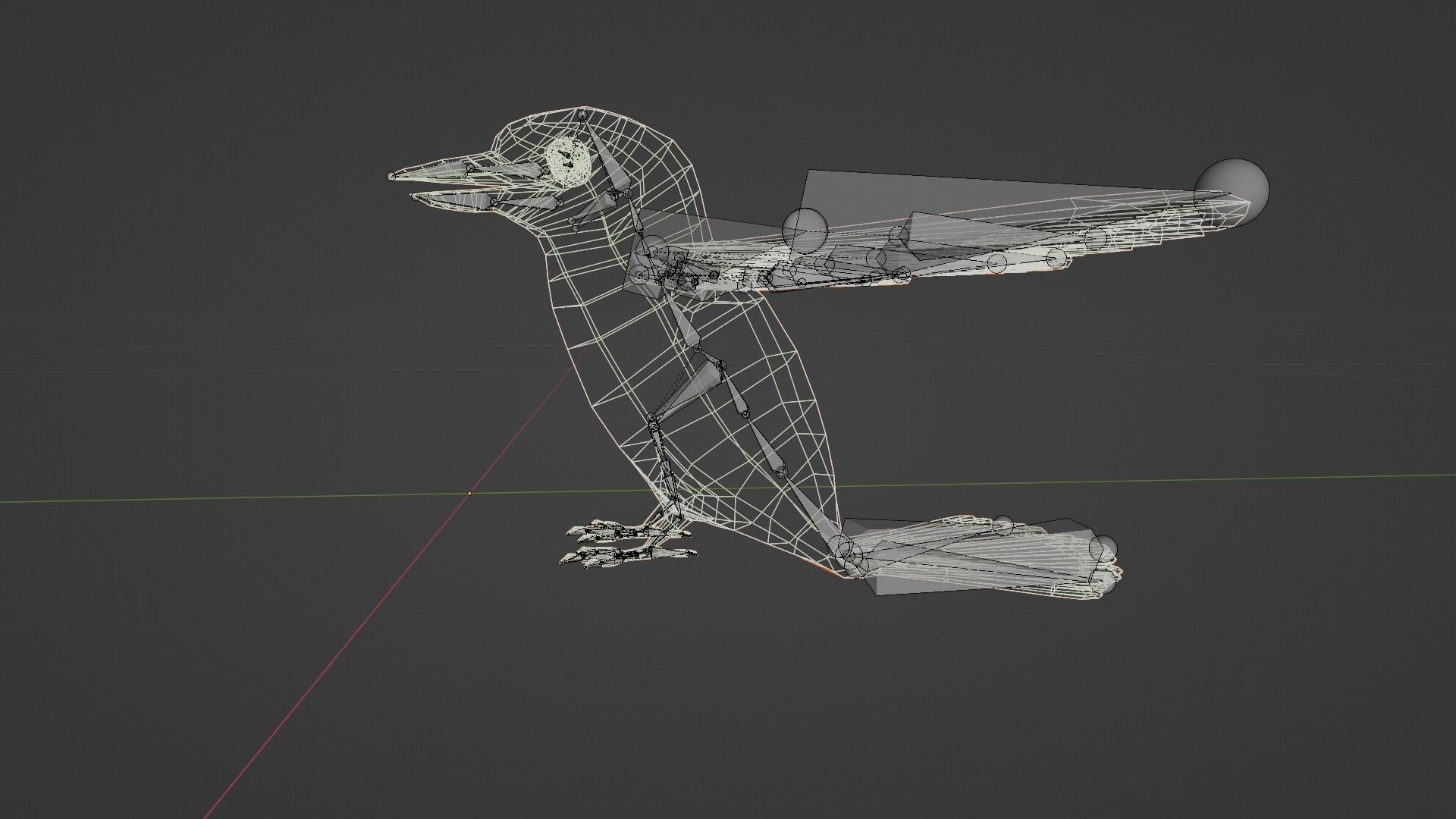Select the mid-wing sphere control near the shoulder

pos(805,230)
